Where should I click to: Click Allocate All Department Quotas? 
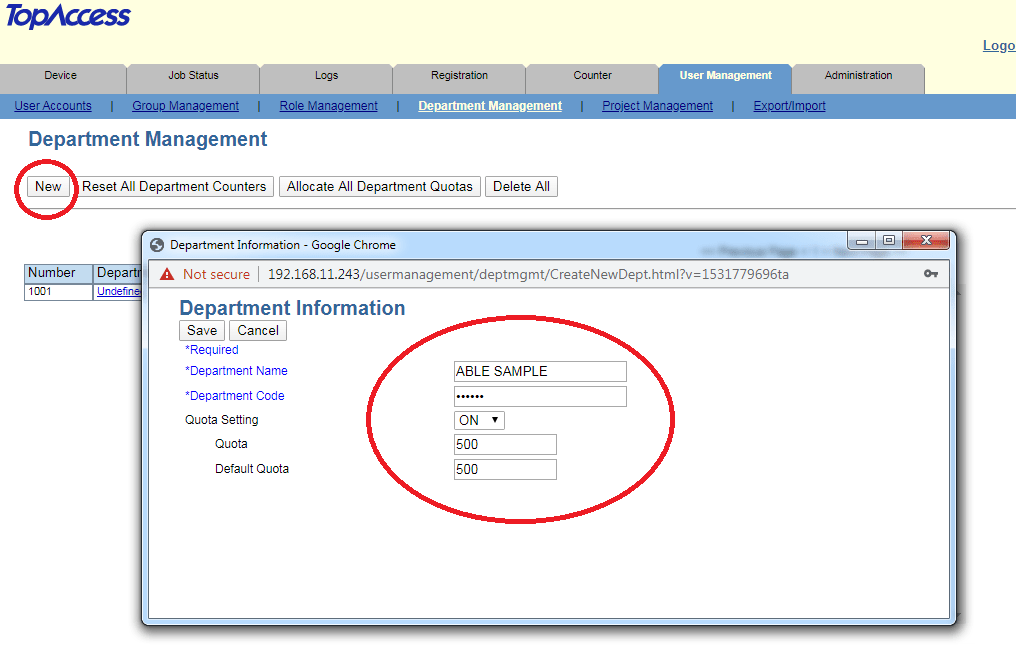point(379,186)
